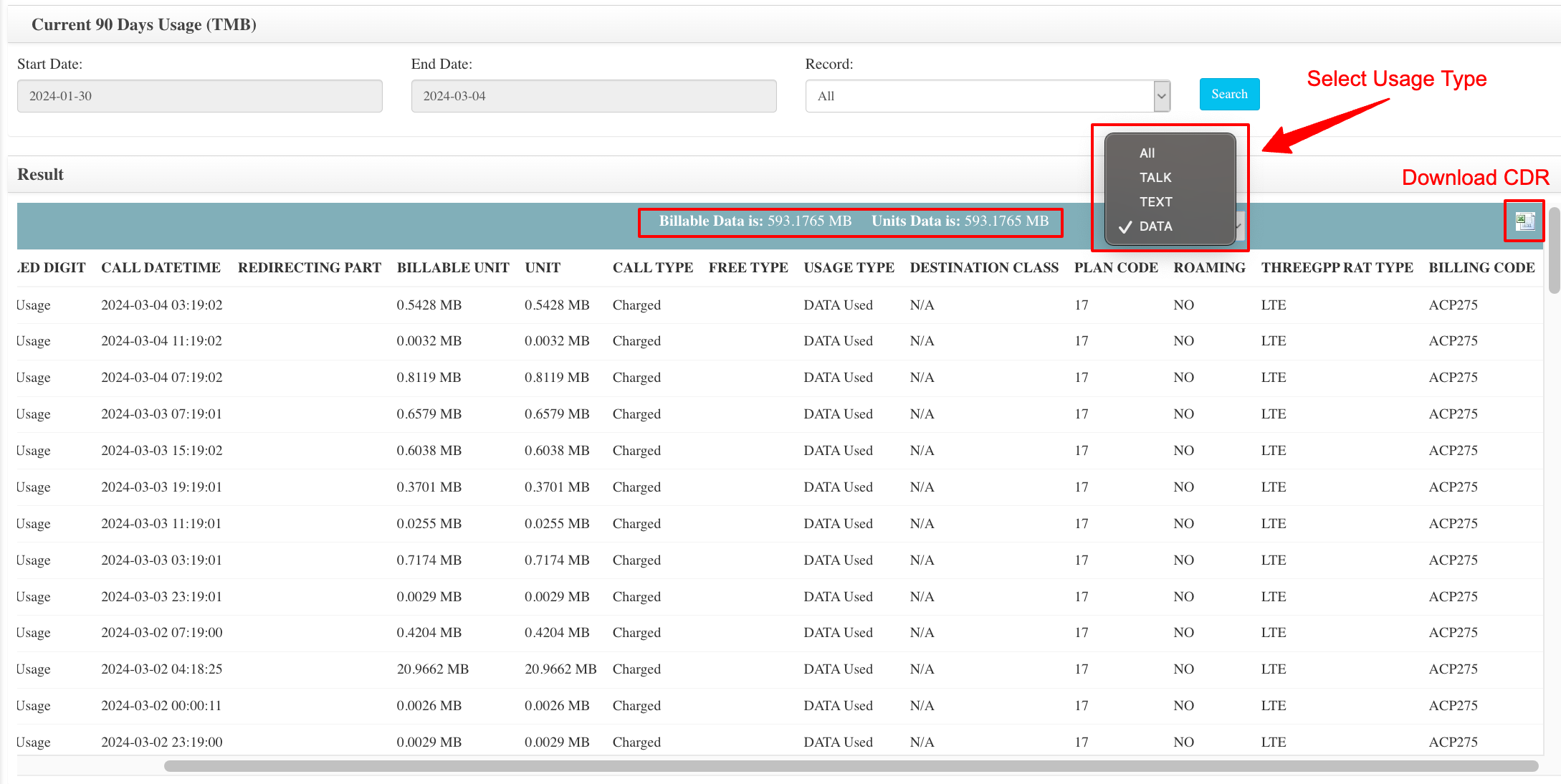Click unit value 0.4204 MB in UNIT column

(557, 632)
